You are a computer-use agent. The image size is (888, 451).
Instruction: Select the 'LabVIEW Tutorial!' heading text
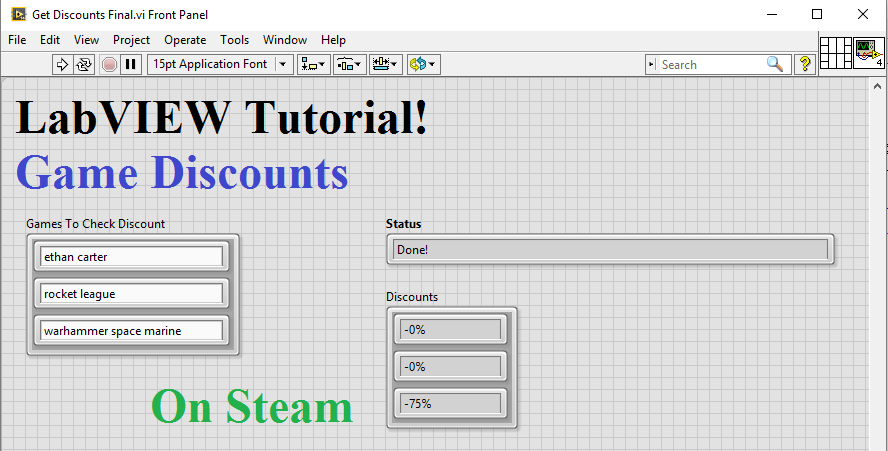(x=221, y=118)
